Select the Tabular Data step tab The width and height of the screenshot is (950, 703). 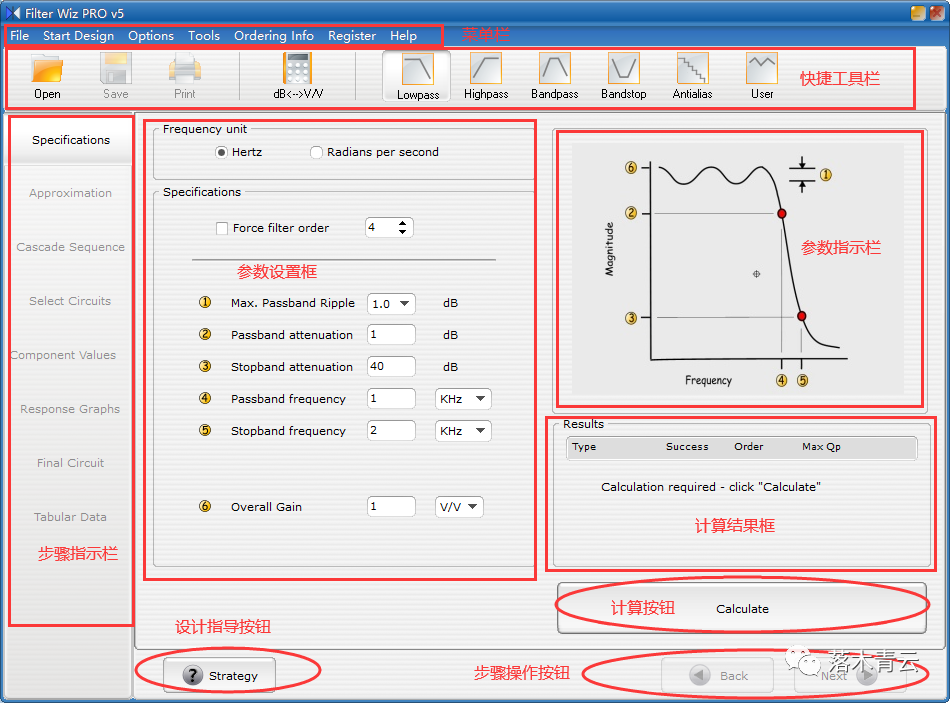coord(71,517)
